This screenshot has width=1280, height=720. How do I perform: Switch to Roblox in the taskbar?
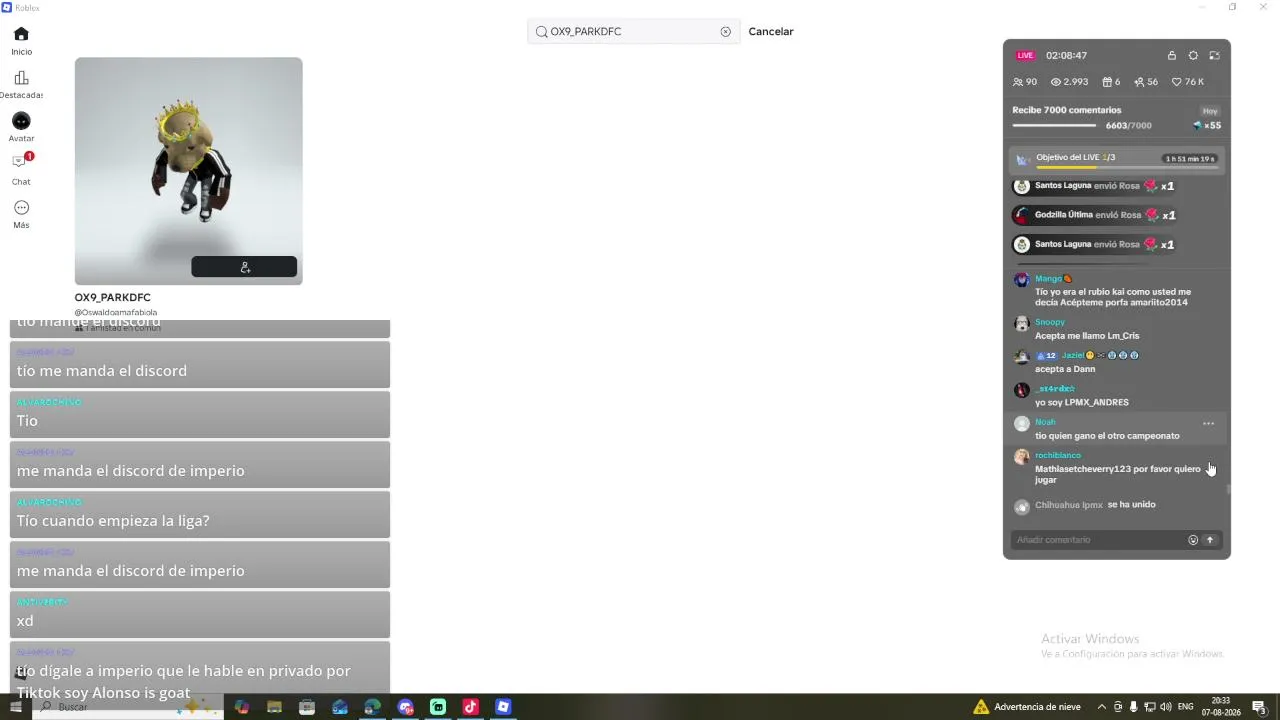coord(503,707)
